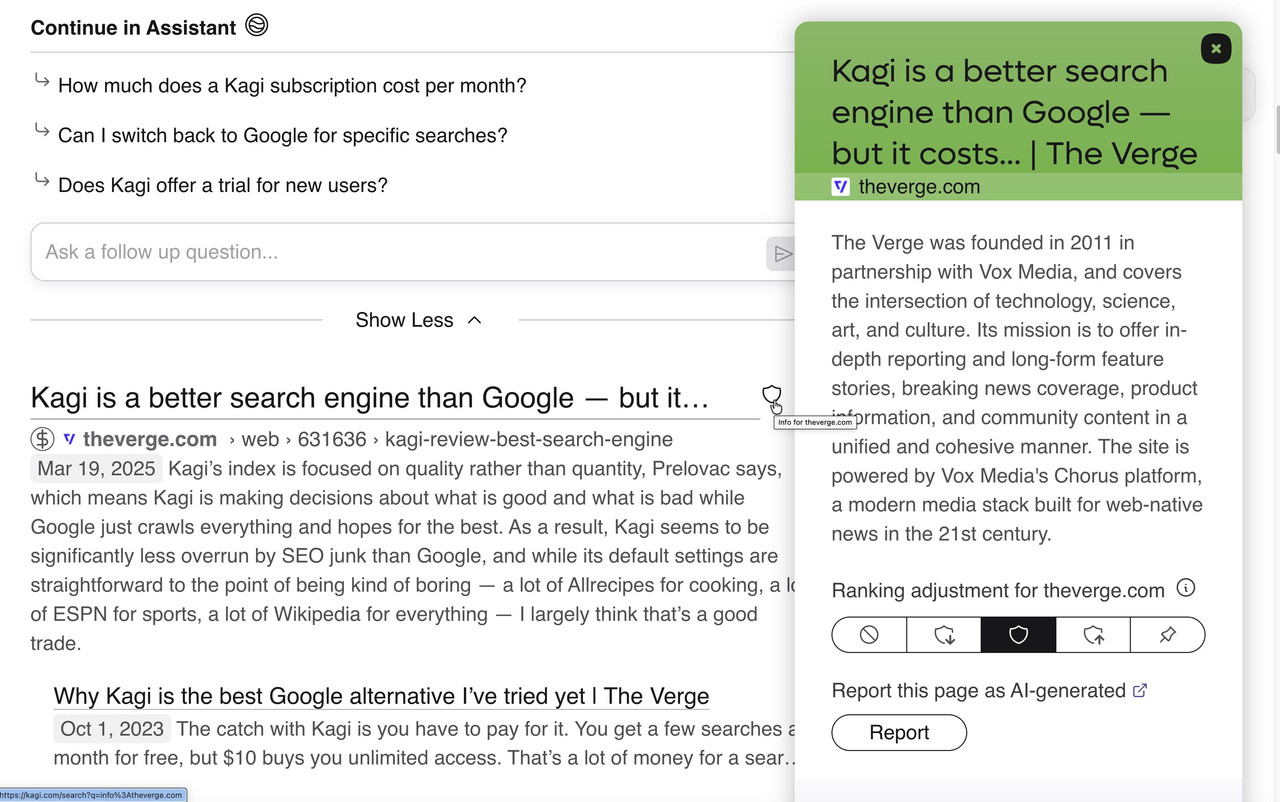Click the Verge favicon beside the result domain

pos(69,439)
